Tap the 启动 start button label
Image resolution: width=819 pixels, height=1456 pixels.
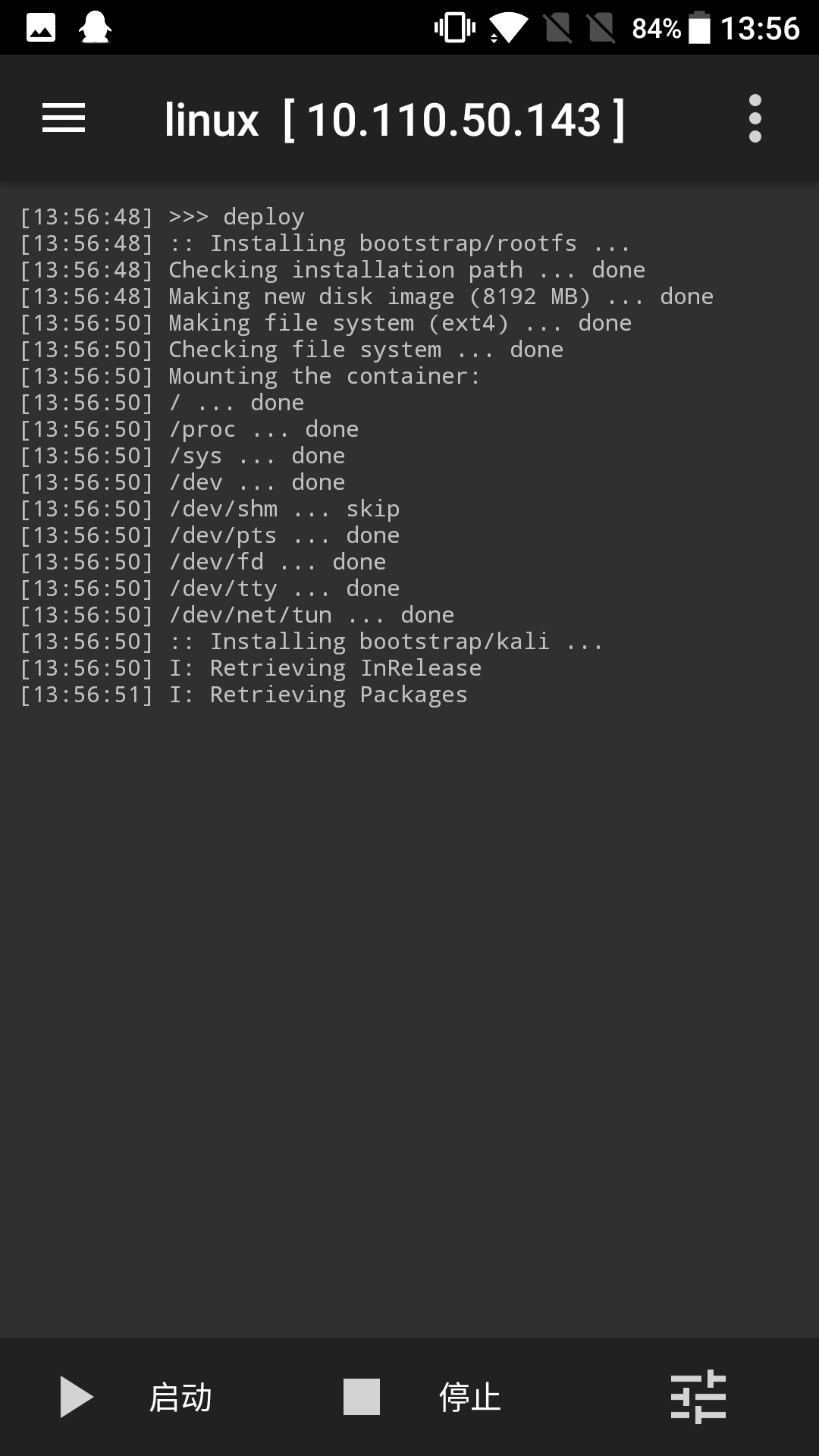click(x=180, y=1397)
